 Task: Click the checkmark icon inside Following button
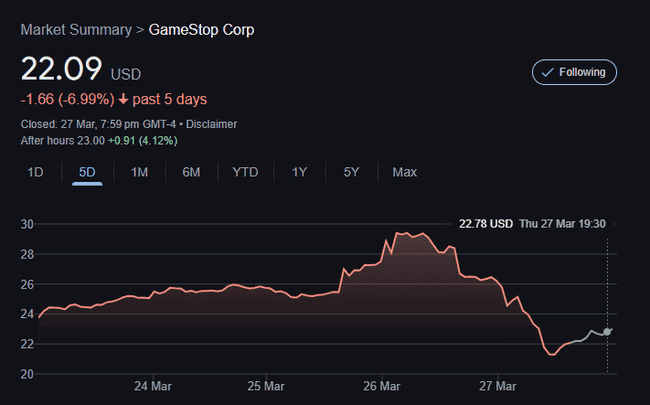click(547, 73)
